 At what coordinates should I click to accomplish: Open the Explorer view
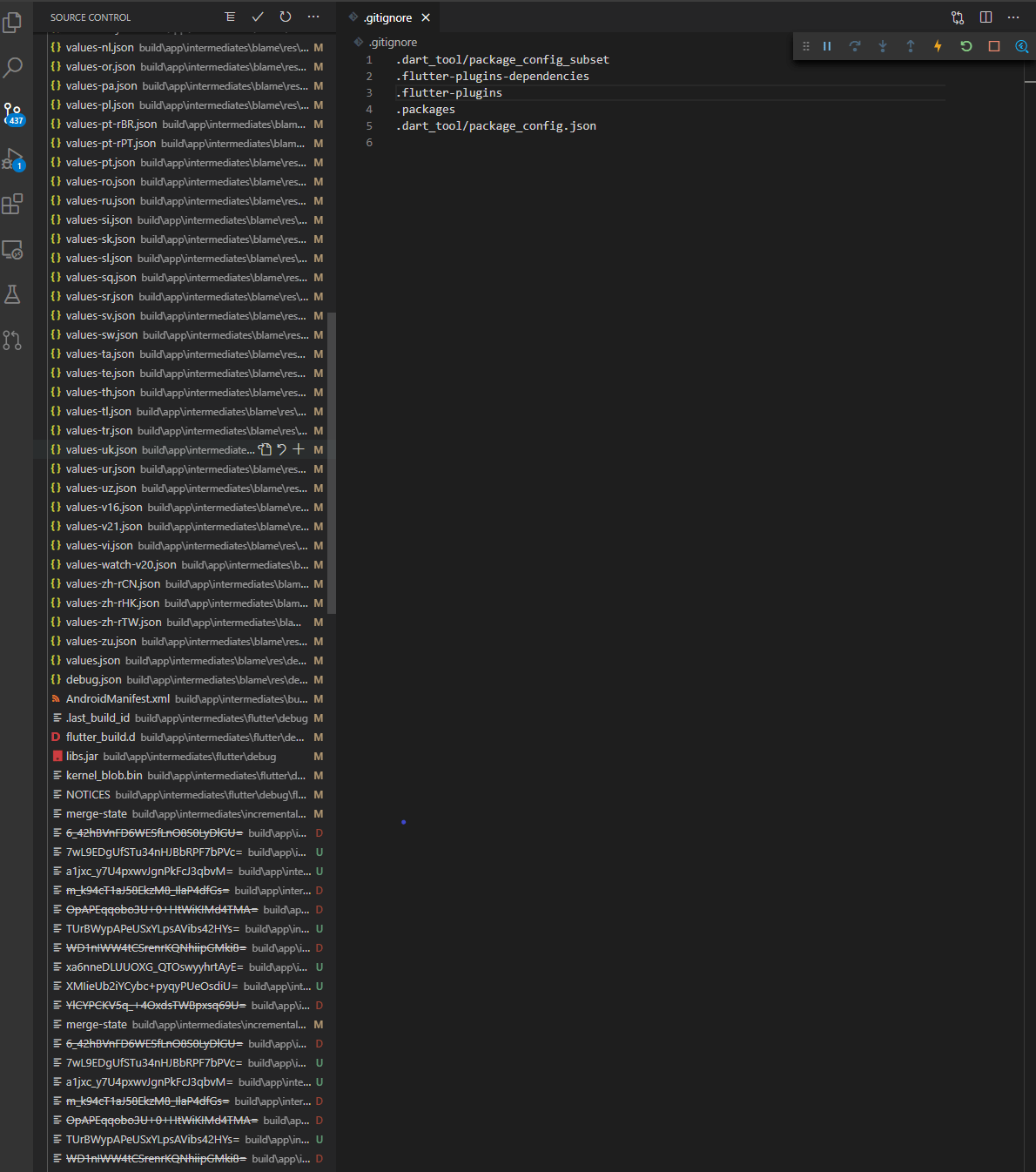coord(13,22)
